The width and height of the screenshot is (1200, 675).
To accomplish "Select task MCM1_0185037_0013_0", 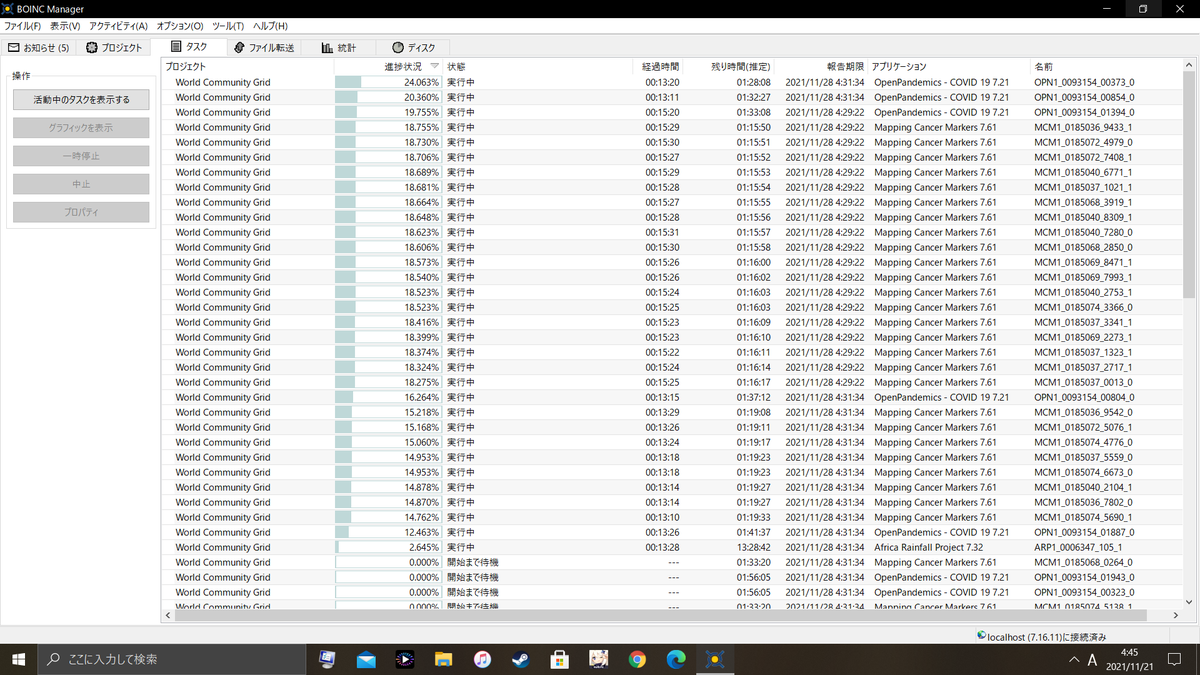I will pyautogui.click(x=1083, y=382).
